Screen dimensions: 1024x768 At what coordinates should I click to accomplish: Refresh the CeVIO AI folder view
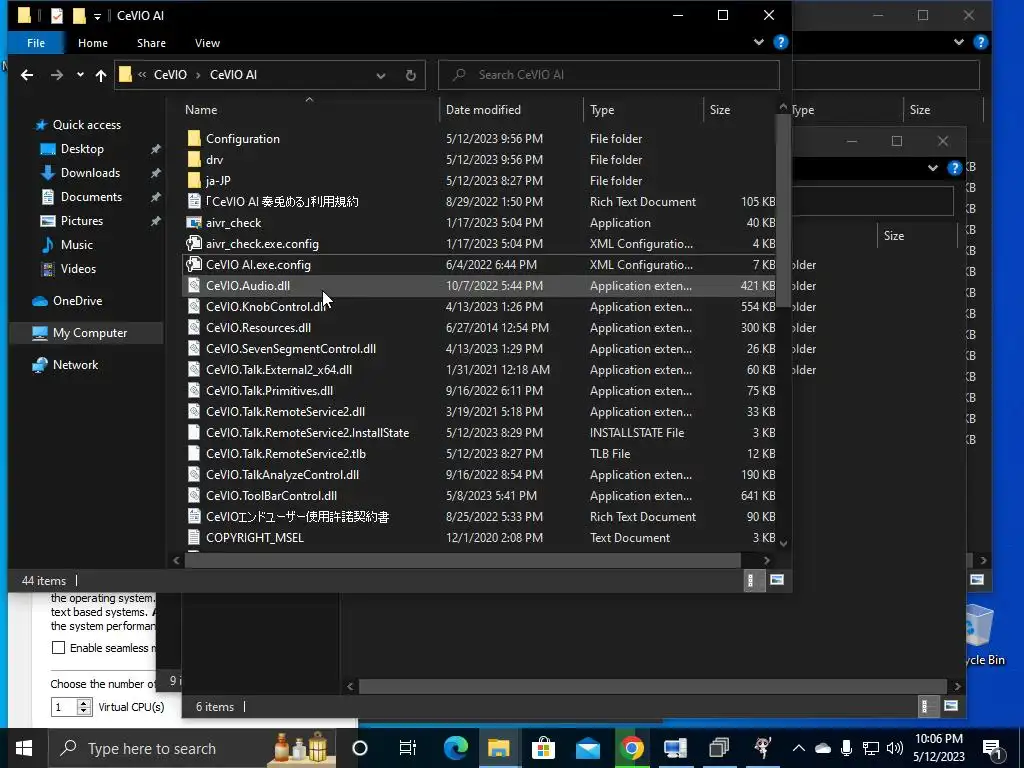411,75
